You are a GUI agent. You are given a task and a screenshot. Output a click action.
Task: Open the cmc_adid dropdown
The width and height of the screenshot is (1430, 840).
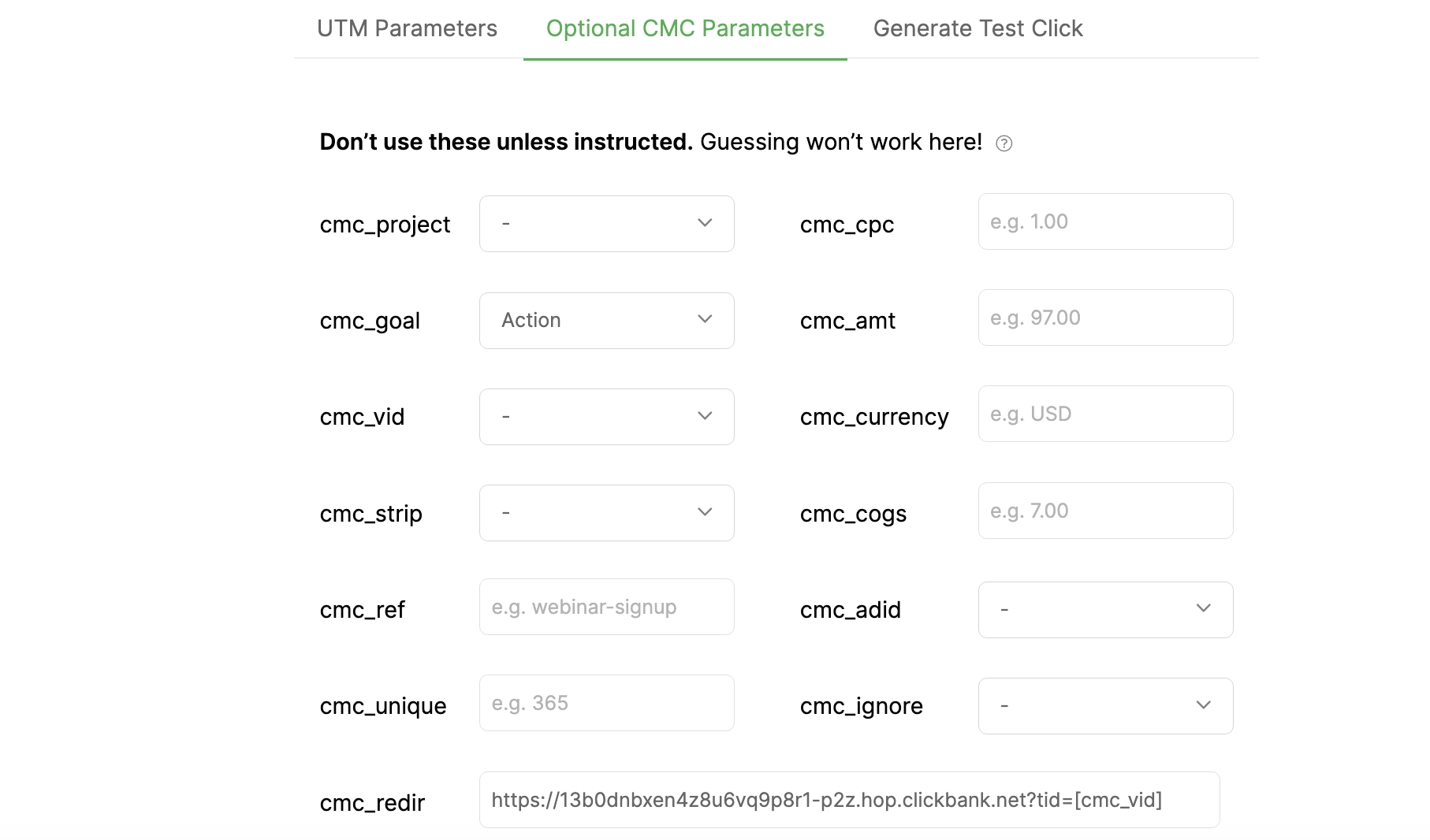pyautogui.click(x=1104, y=610)
